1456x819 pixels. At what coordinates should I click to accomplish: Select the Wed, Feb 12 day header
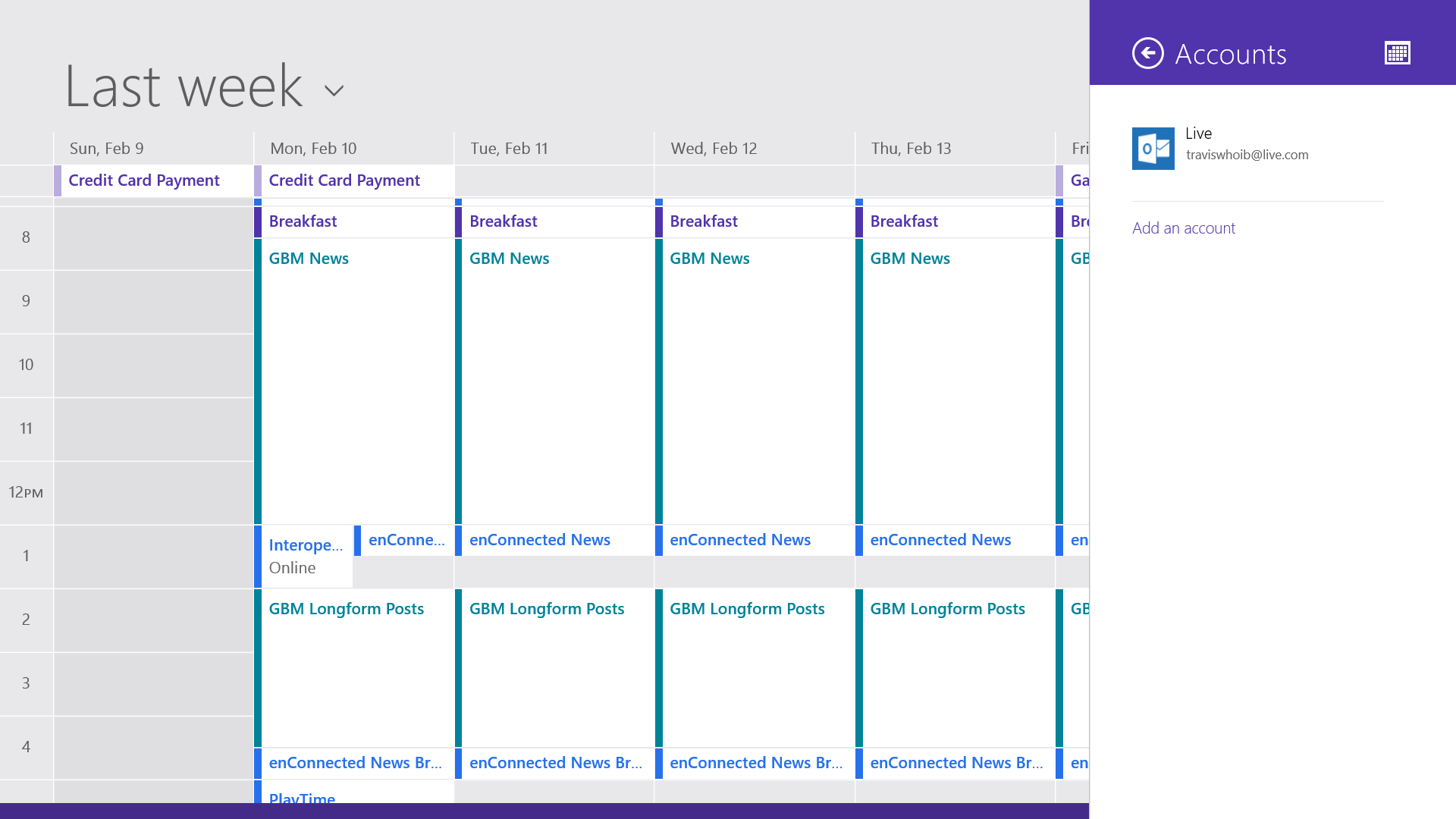click(x=712, y=148)
